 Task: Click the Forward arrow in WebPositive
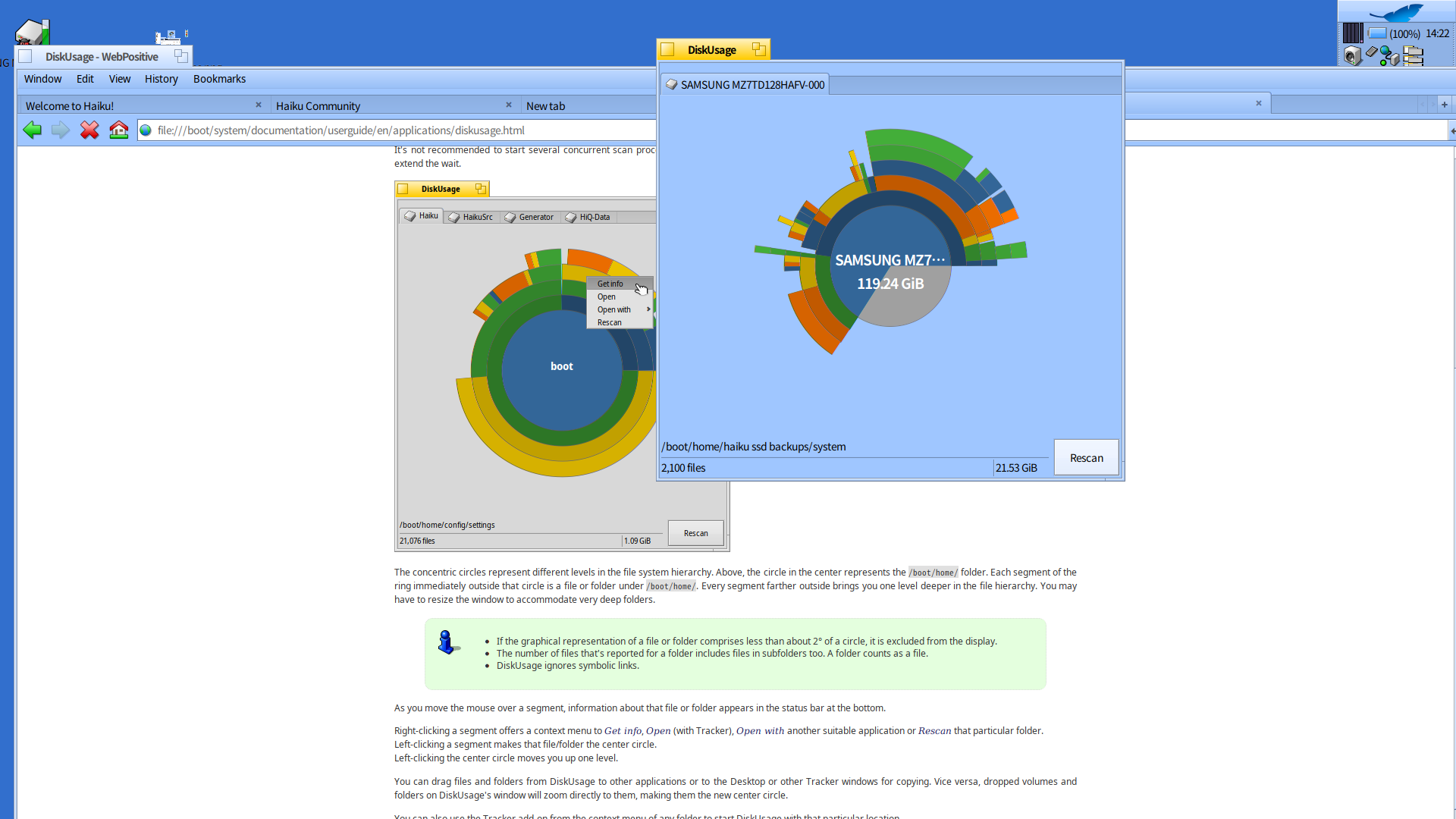[x=60, y=130]
